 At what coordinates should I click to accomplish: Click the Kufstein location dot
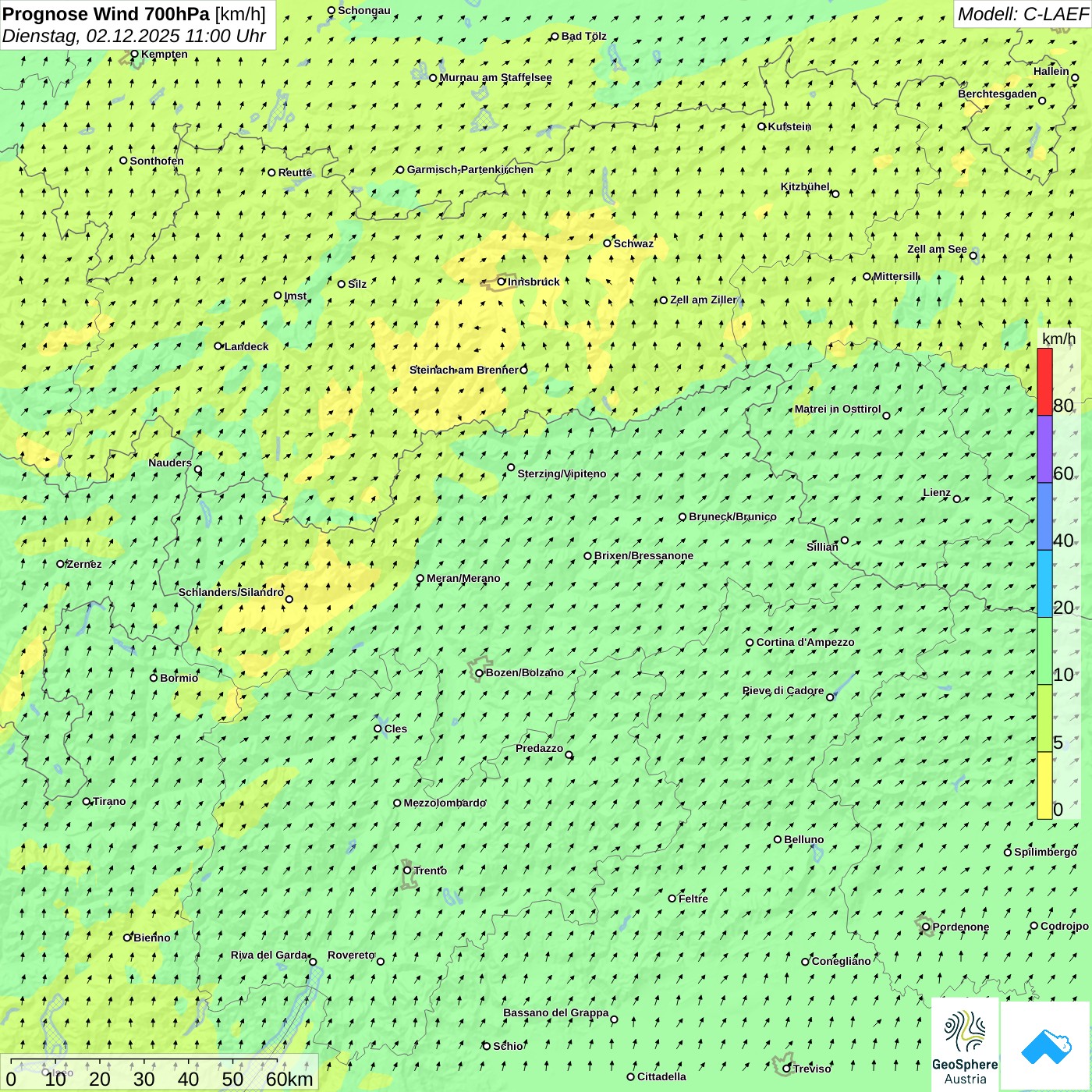pos(762,126)
